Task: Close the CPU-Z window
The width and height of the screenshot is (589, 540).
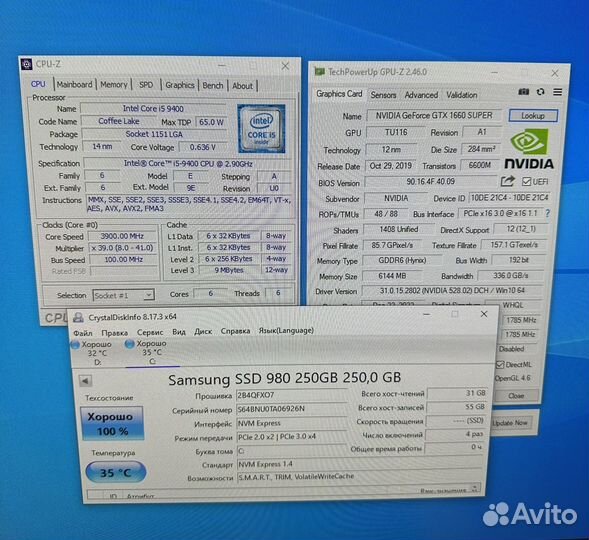Action: pyautogui.click(x=285, y=66)
